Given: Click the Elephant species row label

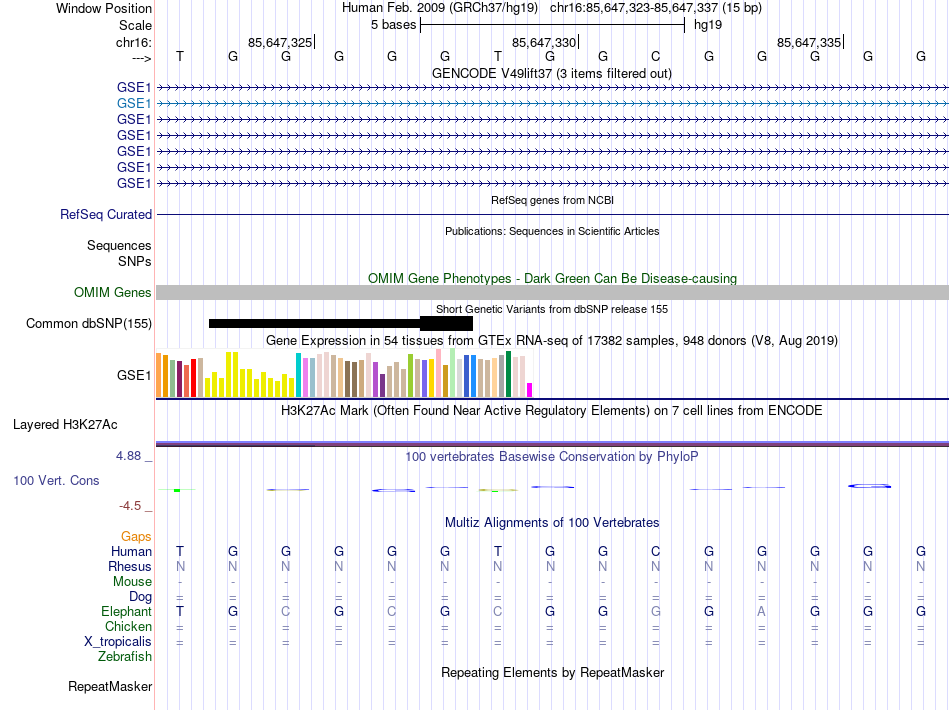Looking at the screenshot, I should (126, 611).
